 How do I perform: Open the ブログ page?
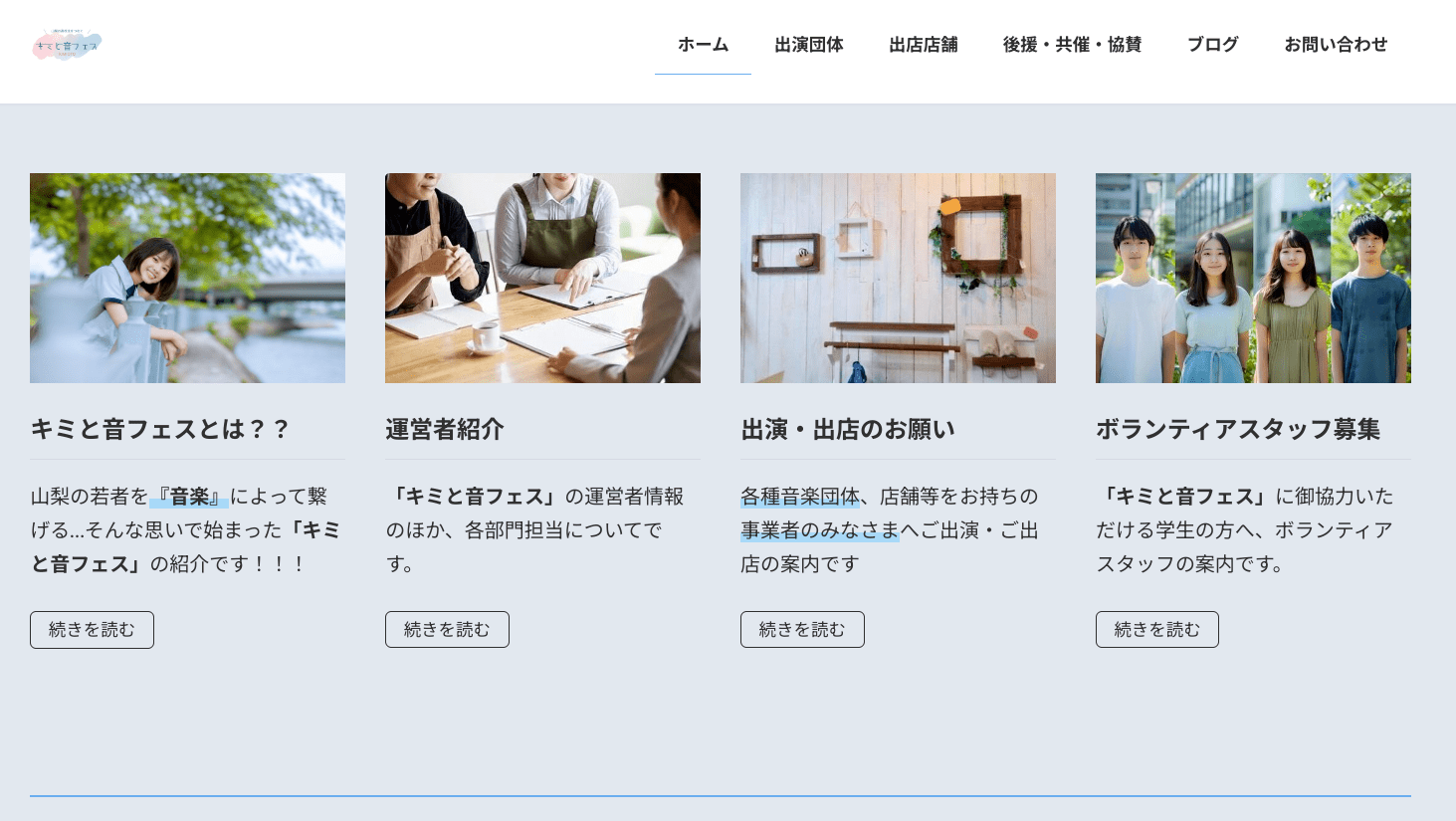point(1212,45)
